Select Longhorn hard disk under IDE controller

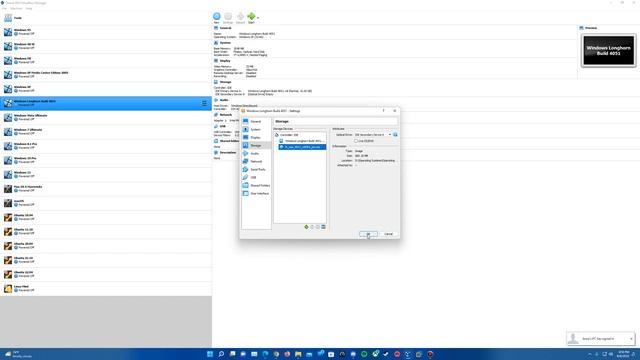(x=302, y=141)
